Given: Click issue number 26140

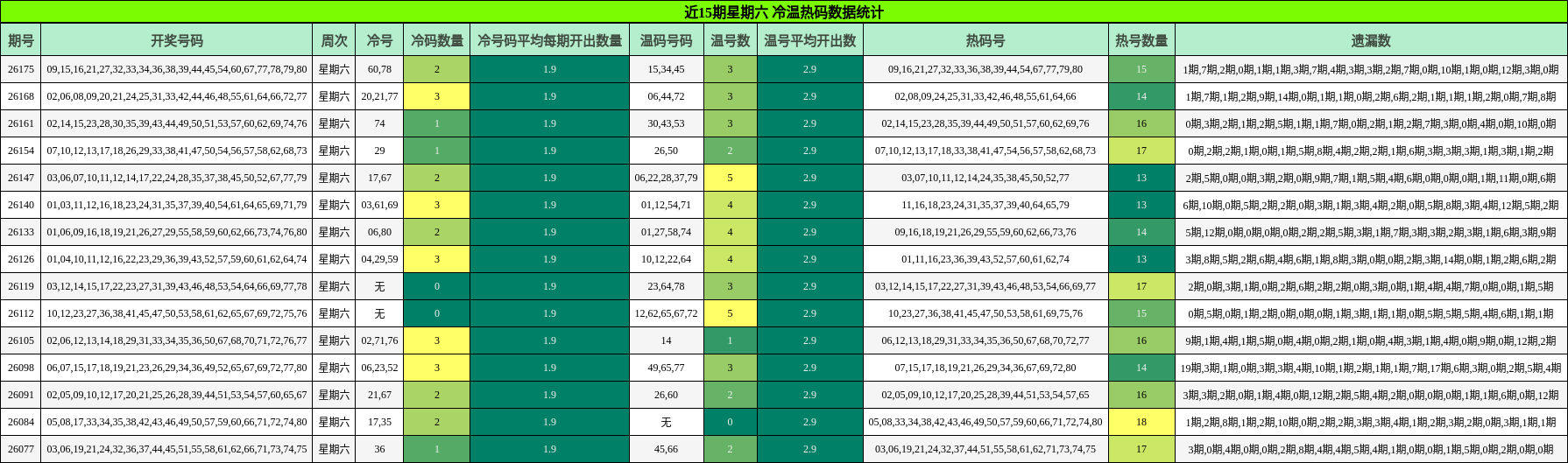Looking at the screenshot, I should click(x=21, y=205).
